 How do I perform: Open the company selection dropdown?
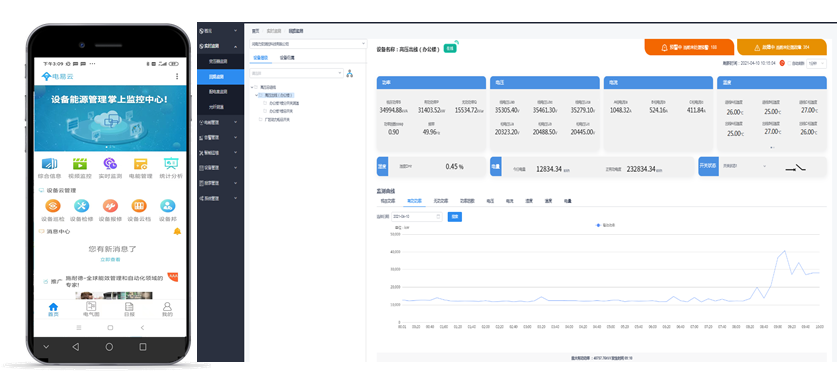pos(308,44)
